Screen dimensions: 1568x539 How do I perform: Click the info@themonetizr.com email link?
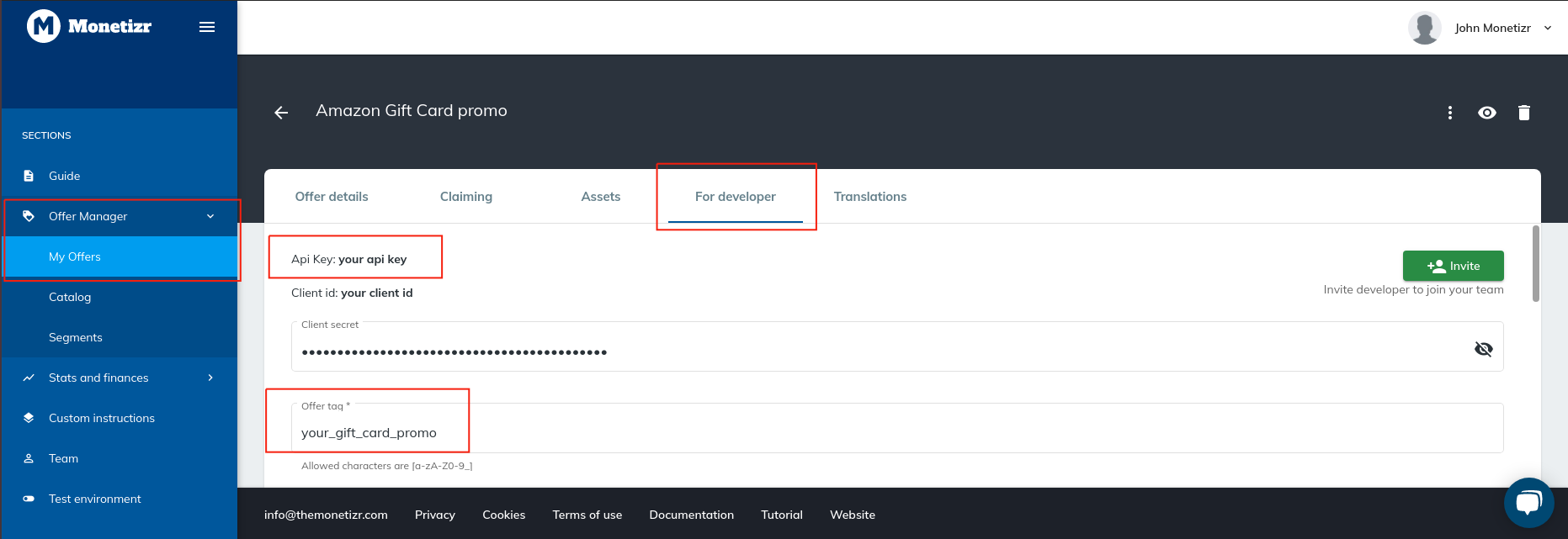[x=326, y=515]
